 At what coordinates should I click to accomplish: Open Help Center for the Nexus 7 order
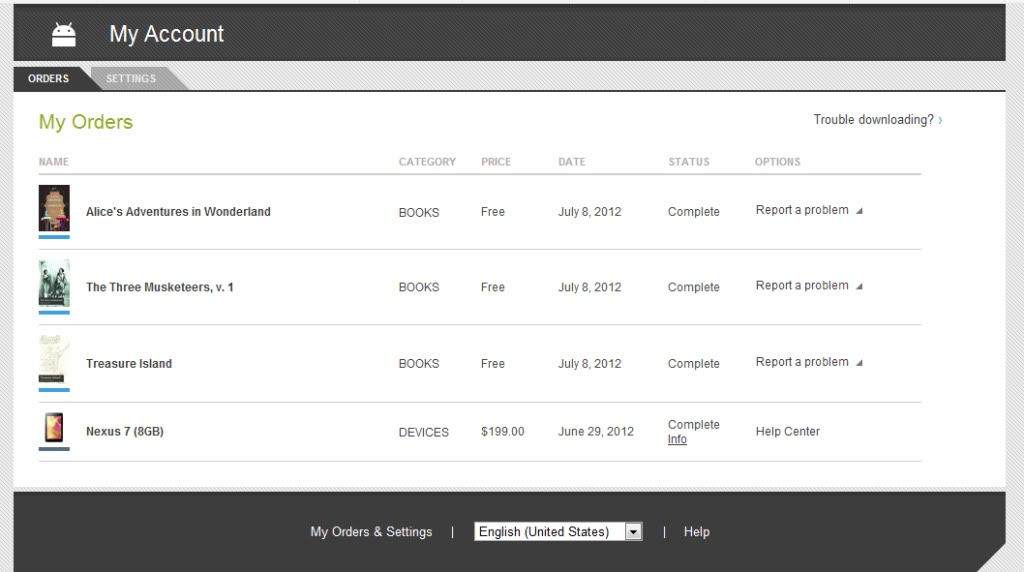(788, 432)
